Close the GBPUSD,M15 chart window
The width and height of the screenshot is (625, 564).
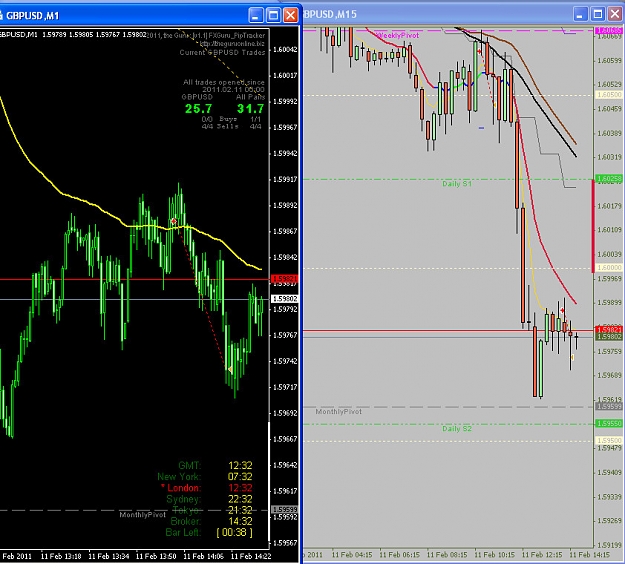[x=615, y=14]
